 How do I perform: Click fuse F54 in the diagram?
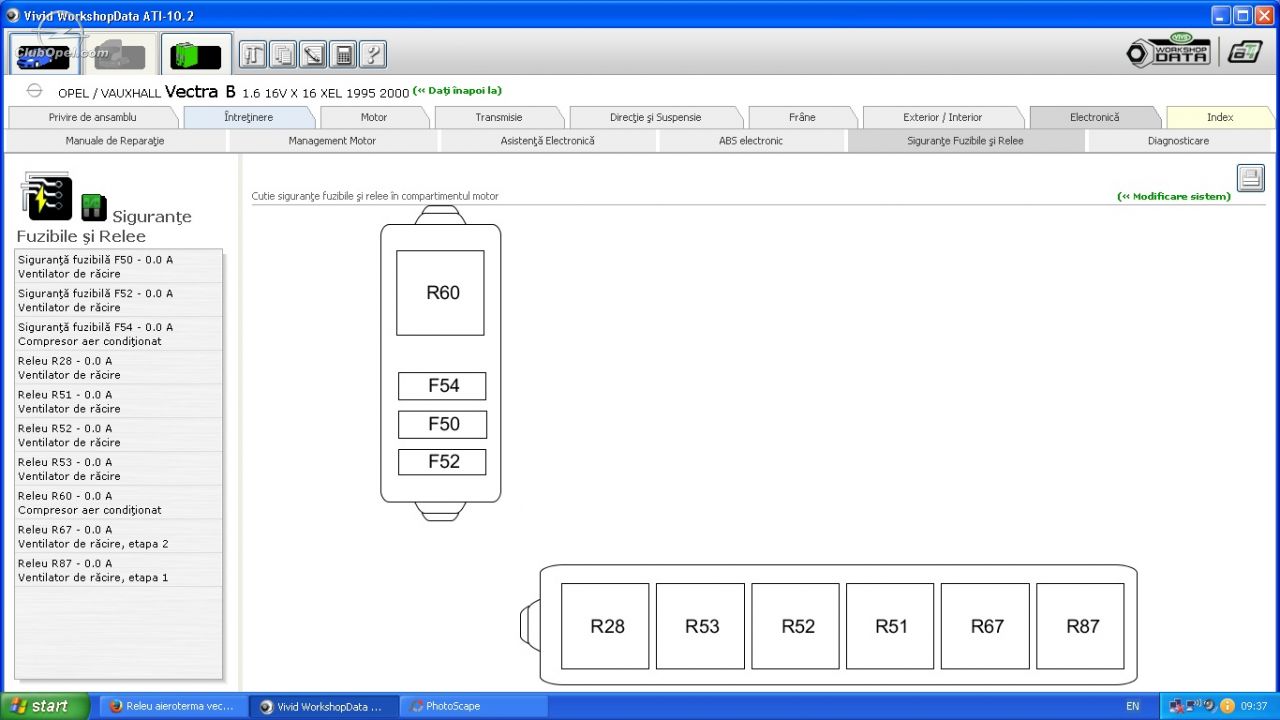point(442,386)
